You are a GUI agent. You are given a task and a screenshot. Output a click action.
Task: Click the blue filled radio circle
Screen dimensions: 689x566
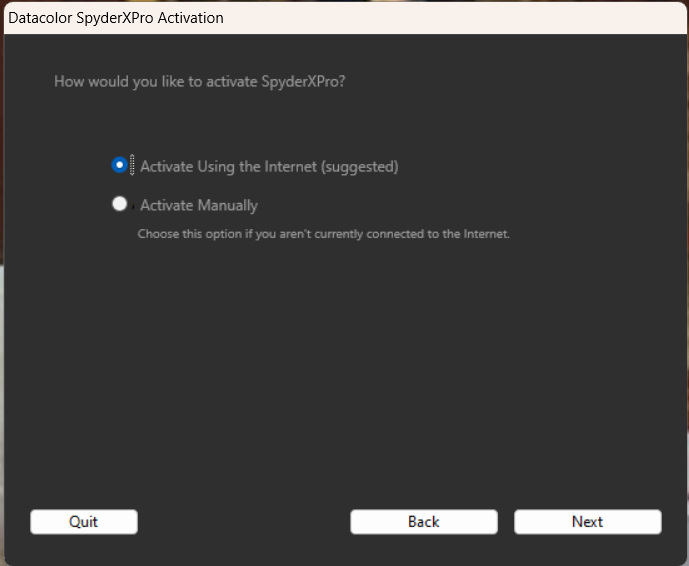coord(120,165)
